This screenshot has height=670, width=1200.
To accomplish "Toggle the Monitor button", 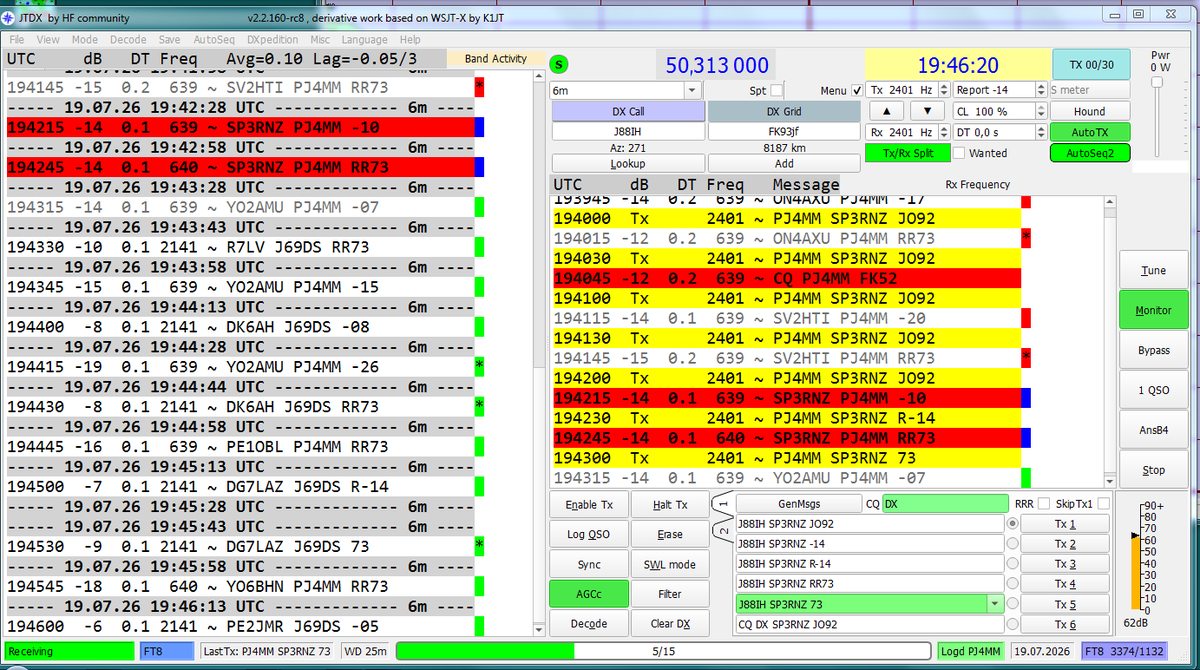I will click(1153, 310).
